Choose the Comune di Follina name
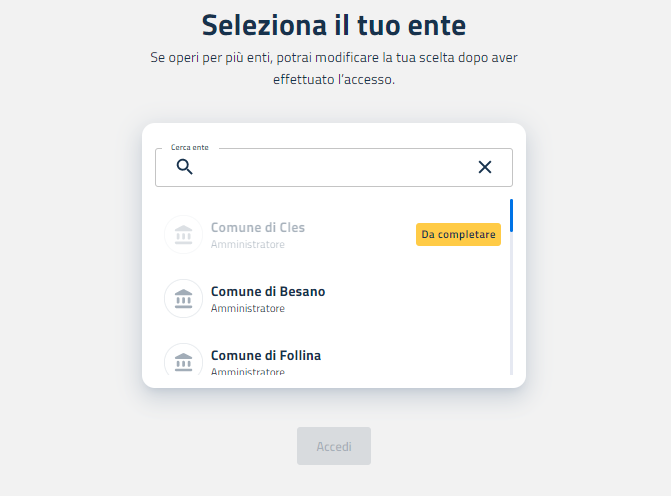 pyautogui.click(x=265, y=355)
